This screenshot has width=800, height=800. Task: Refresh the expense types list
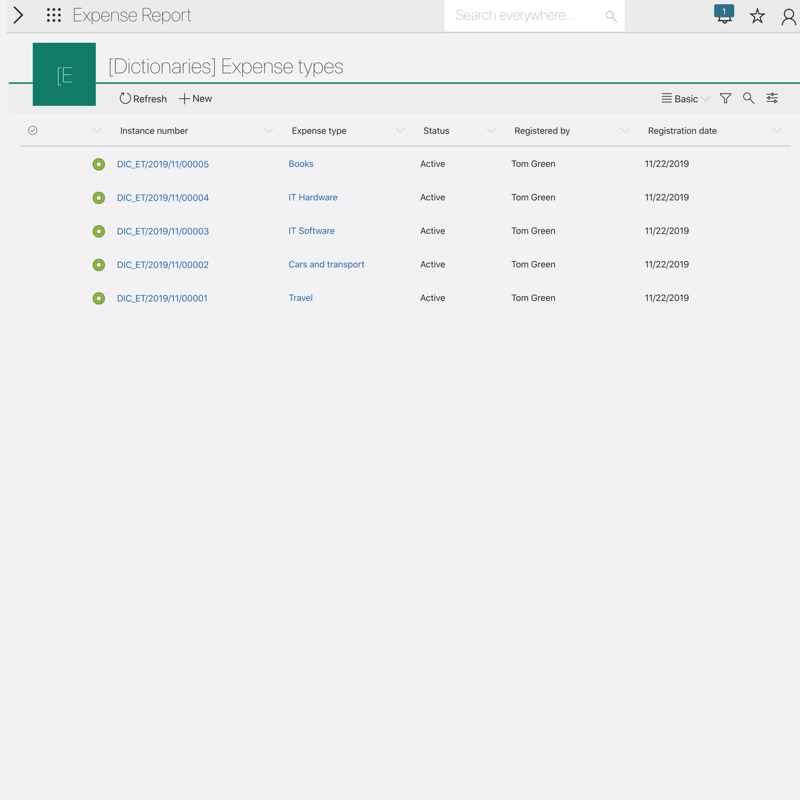coord(143,99)
